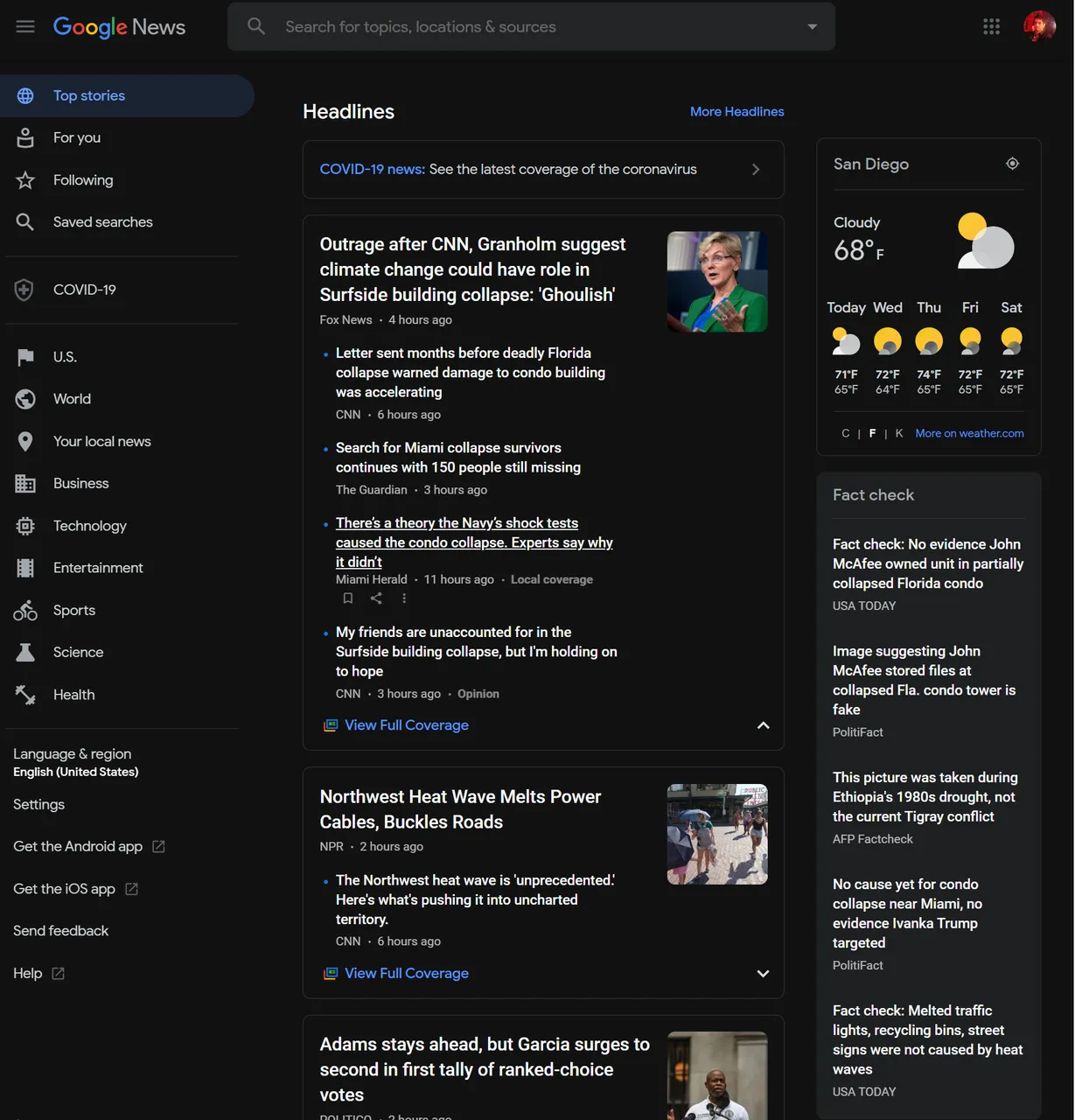The height and width of the screenshot is (1120, 1075).
Task: Open PolitiFact McAfee stored files article
Action: point(925,680)
